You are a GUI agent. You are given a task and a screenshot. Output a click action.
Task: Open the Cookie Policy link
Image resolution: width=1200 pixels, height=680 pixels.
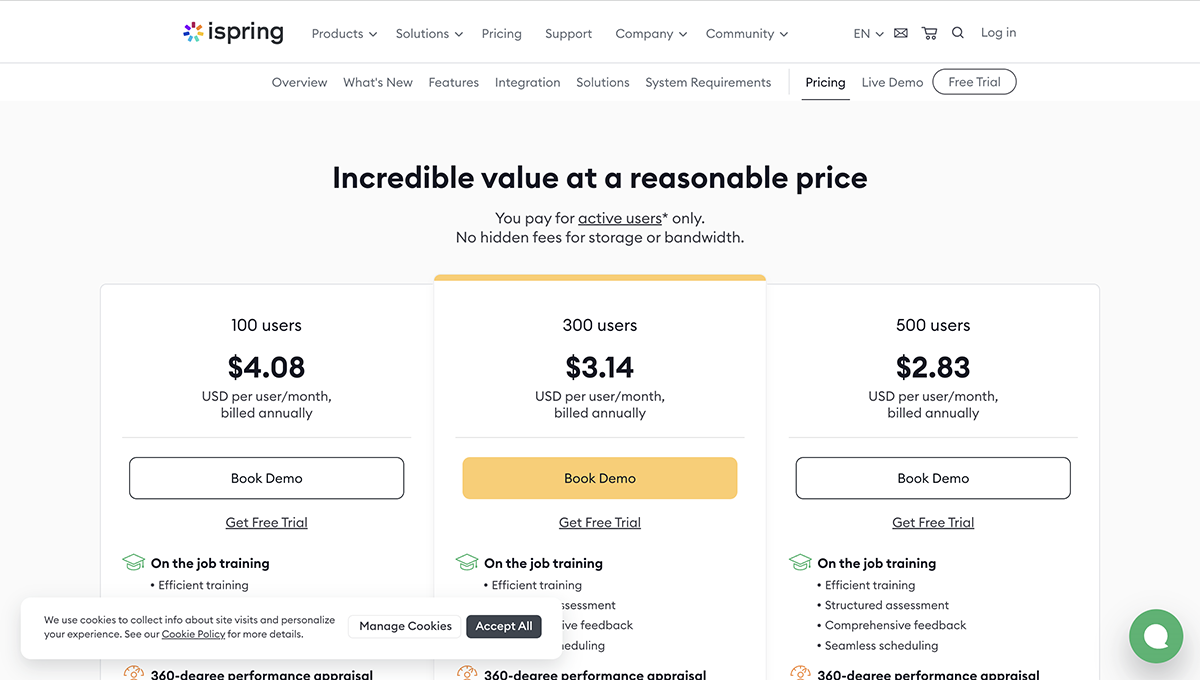click(x=193, y=634)
